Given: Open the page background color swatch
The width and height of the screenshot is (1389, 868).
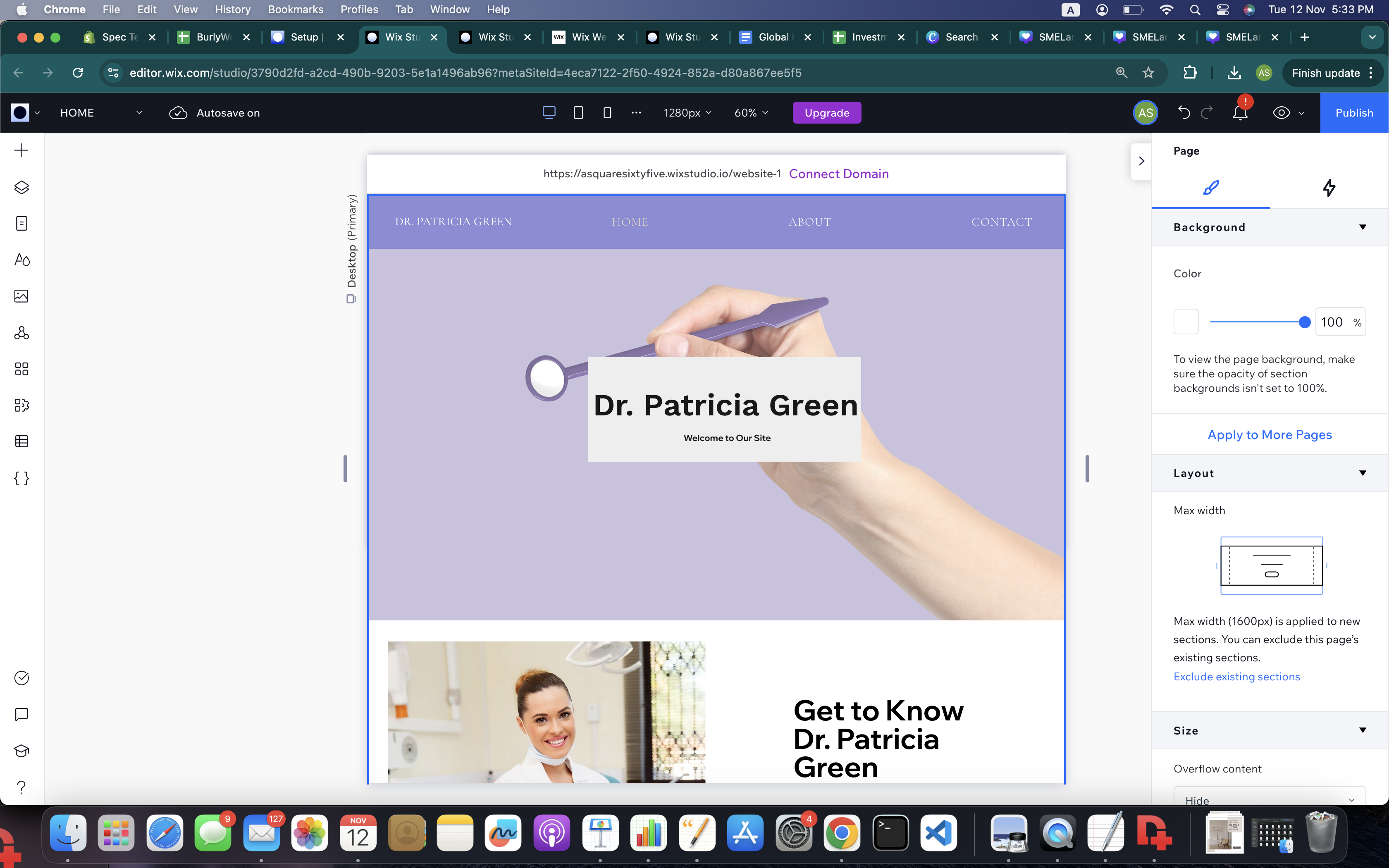Looking at the screenshot, I should tap(1186, 322).
